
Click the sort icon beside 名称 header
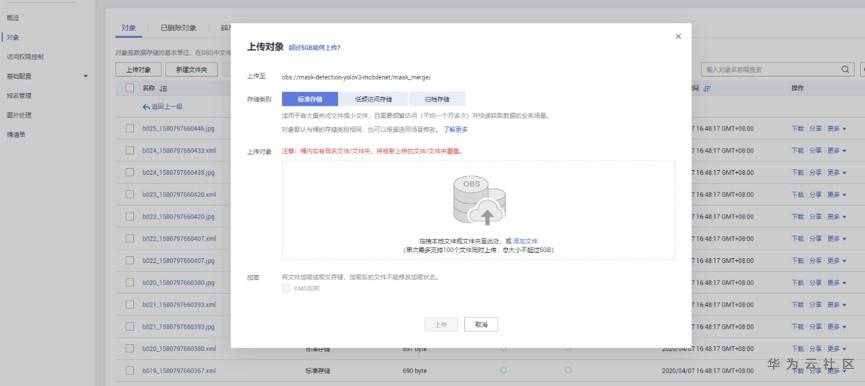tap(163, 88)
